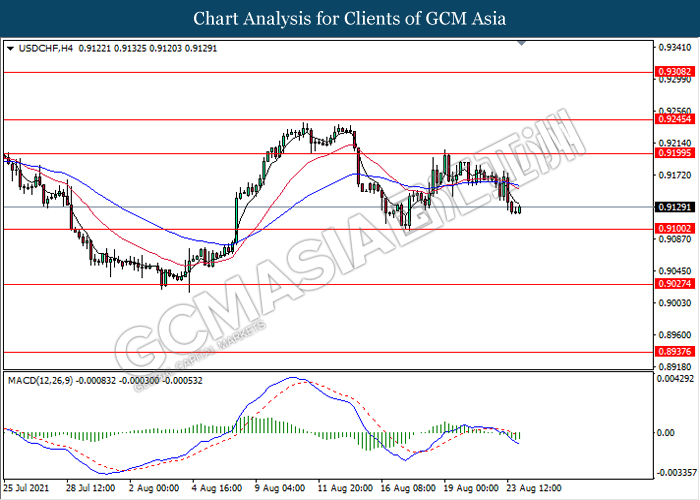Screen dimensions: 700x500
Task: Select the 0.92454 red price level label
Action: point(675,119)
